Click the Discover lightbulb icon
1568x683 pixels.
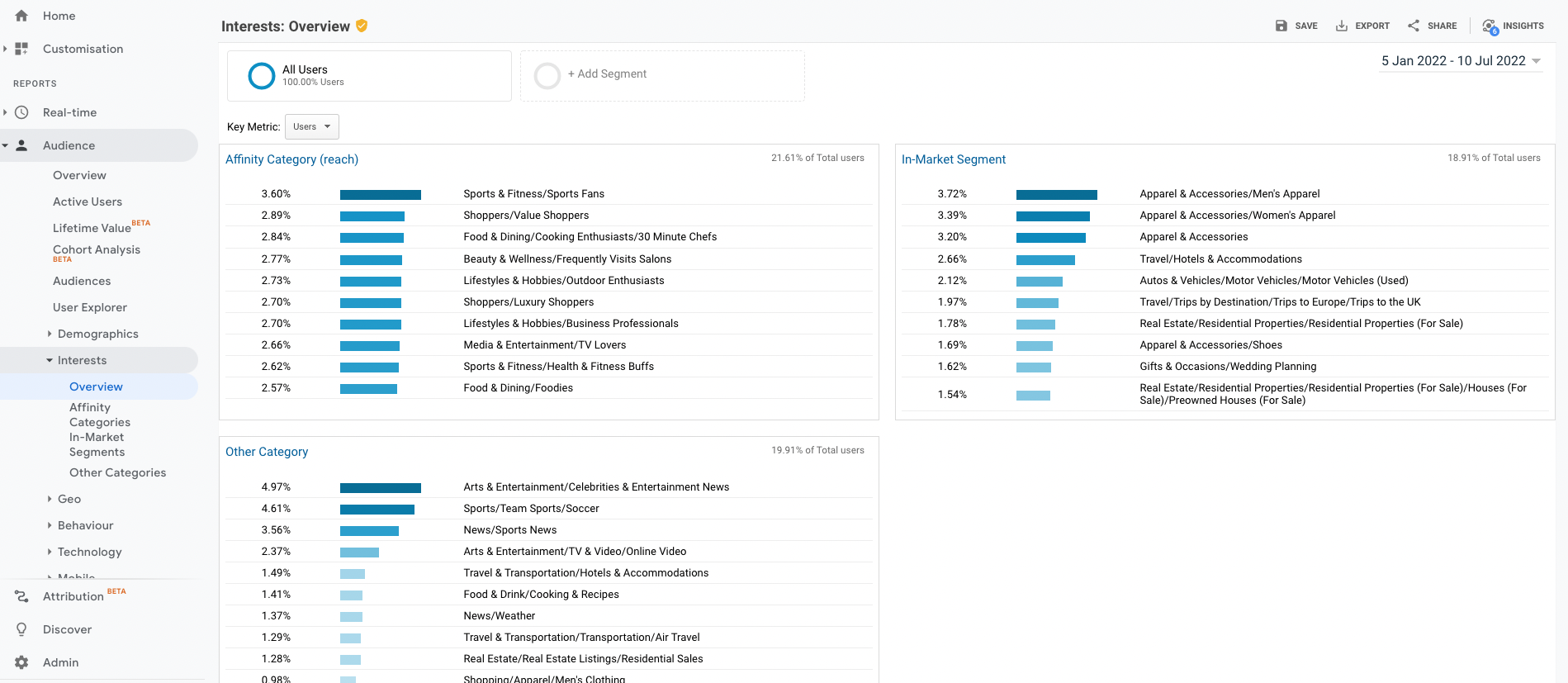click(21, 629)
